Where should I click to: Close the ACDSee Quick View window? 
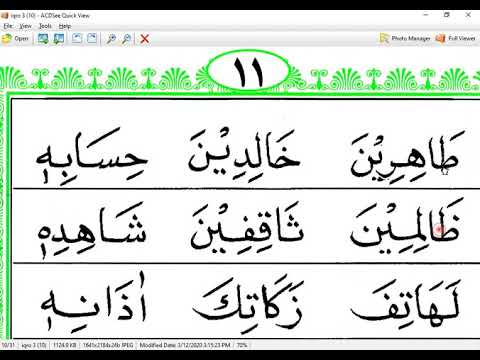point(468,15)
